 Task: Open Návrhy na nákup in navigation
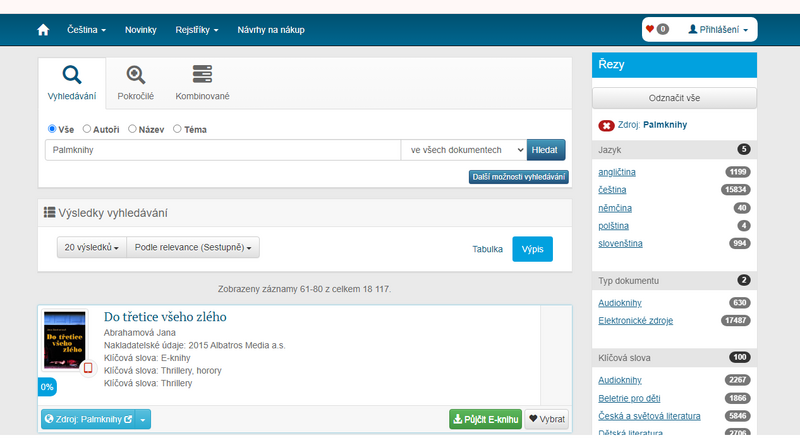[x=271, y=30]
